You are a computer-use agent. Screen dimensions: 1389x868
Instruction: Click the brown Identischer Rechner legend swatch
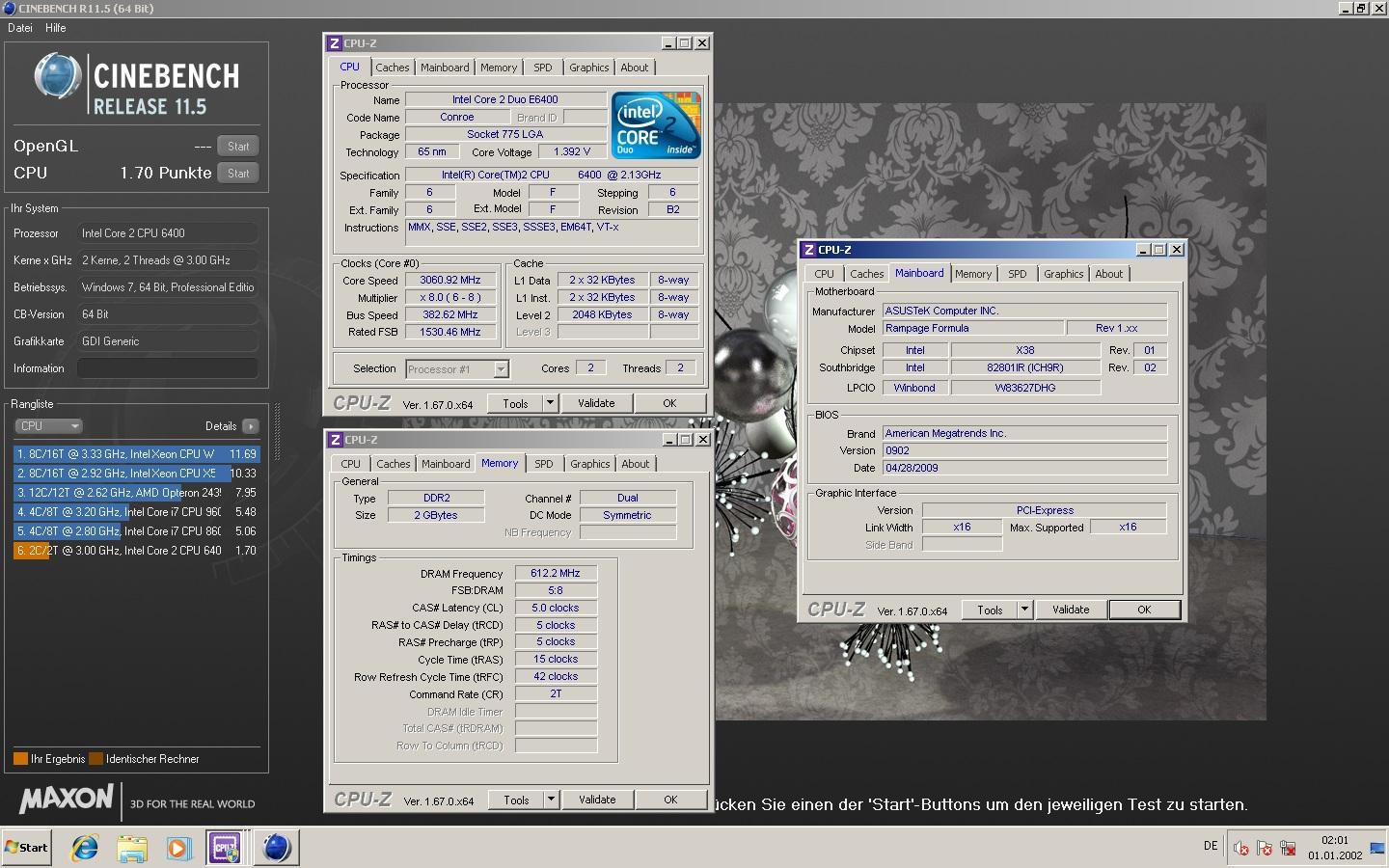point(95,759)
